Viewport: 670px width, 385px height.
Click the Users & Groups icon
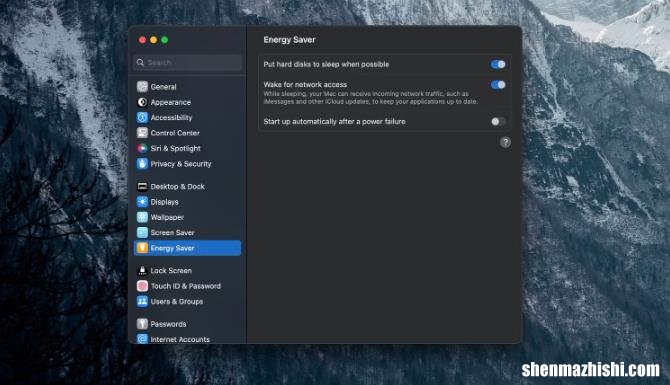(142, 301)
